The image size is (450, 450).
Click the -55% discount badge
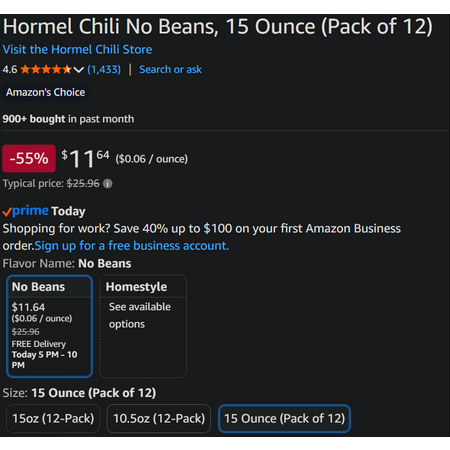29,158
